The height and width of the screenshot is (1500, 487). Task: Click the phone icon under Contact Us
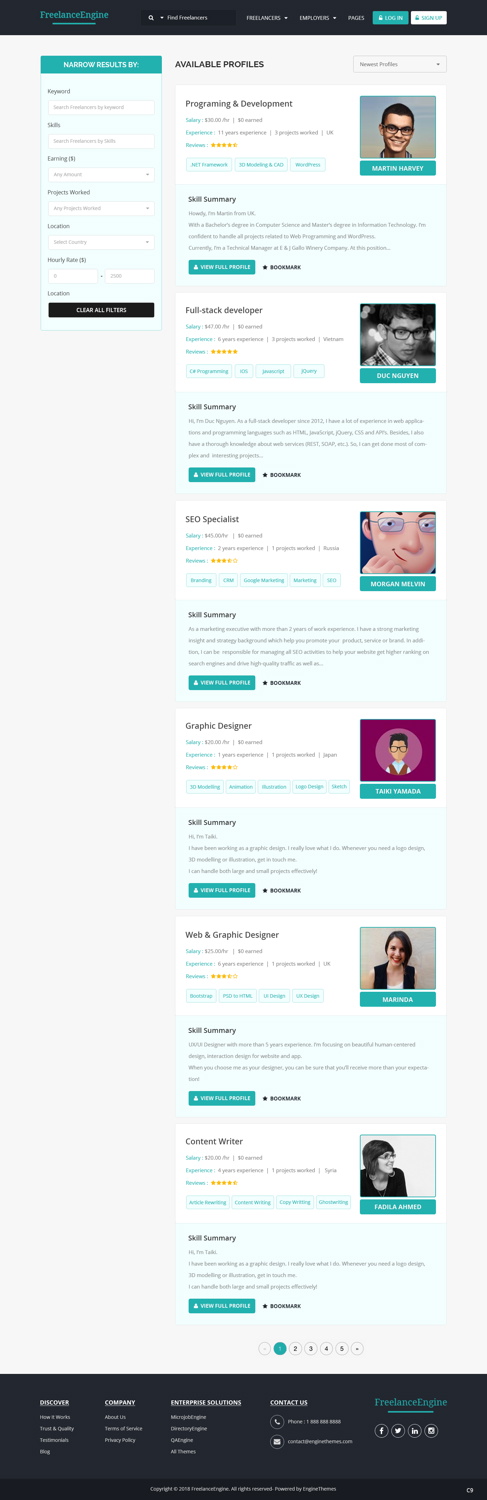pyautogui.click(x=277, y=1421)
